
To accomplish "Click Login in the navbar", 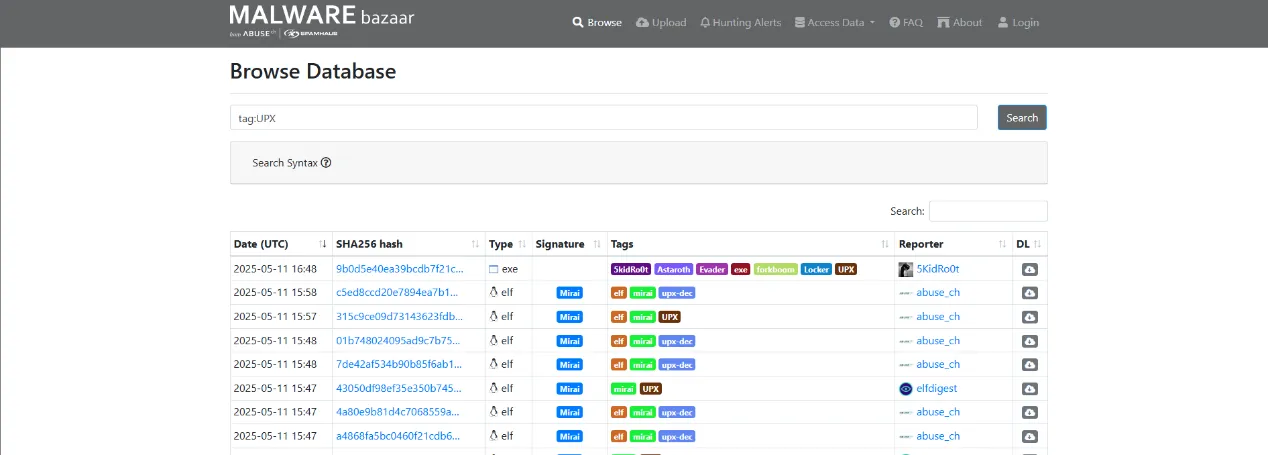I will pyautogui.click(x=1018, y=22).
